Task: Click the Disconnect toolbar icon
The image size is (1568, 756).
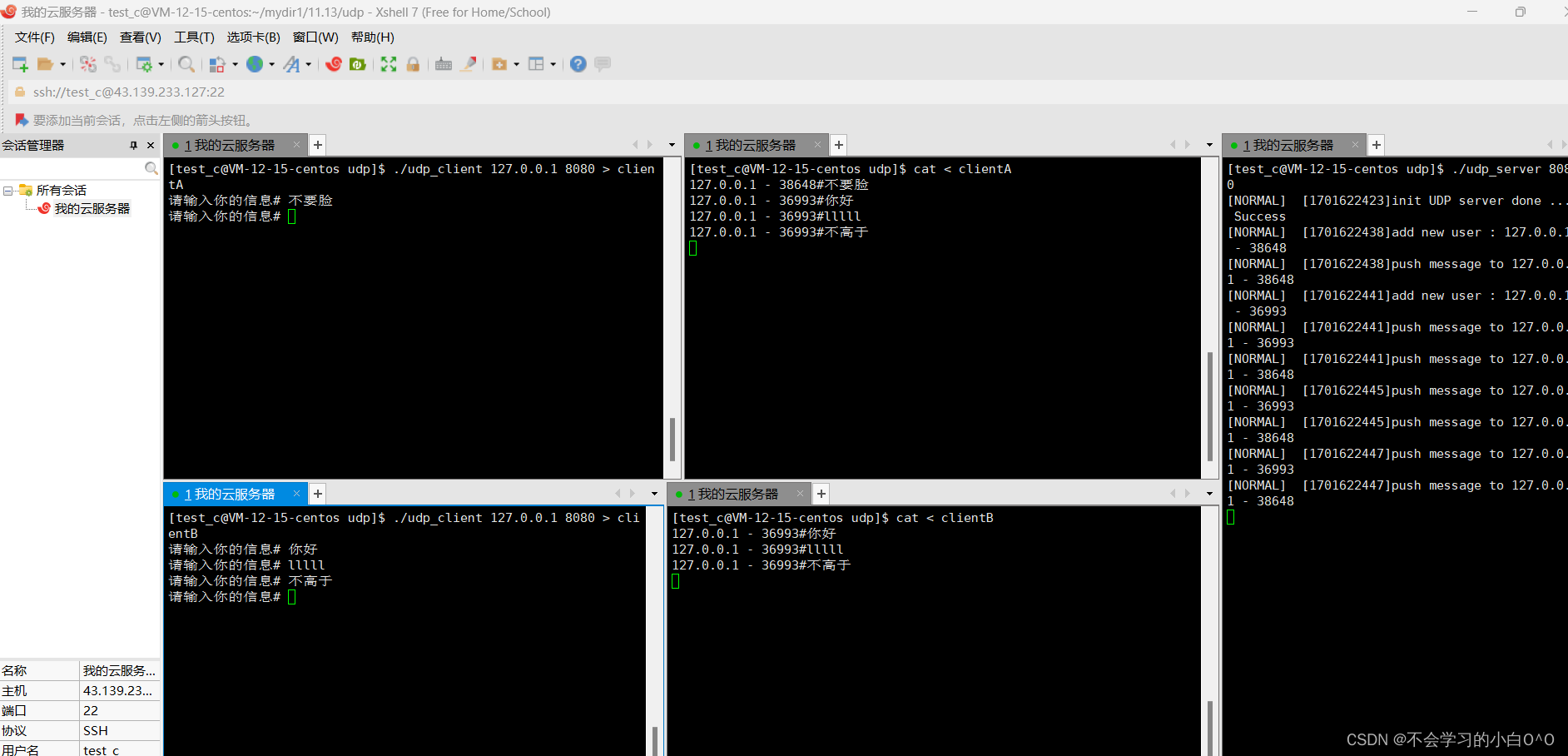Action: (88, 64)
